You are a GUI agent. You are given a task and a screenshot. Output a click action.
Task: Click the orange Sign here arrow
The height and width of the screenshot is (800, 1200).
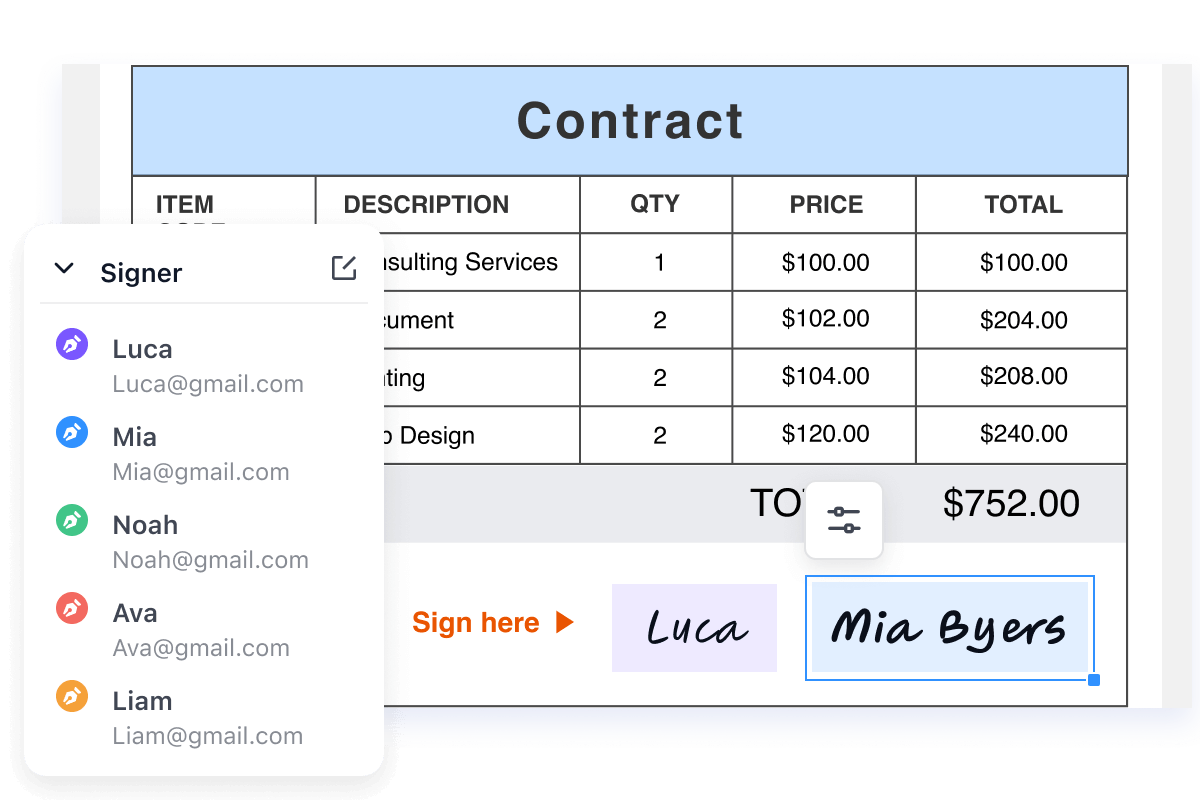(565, 623)
